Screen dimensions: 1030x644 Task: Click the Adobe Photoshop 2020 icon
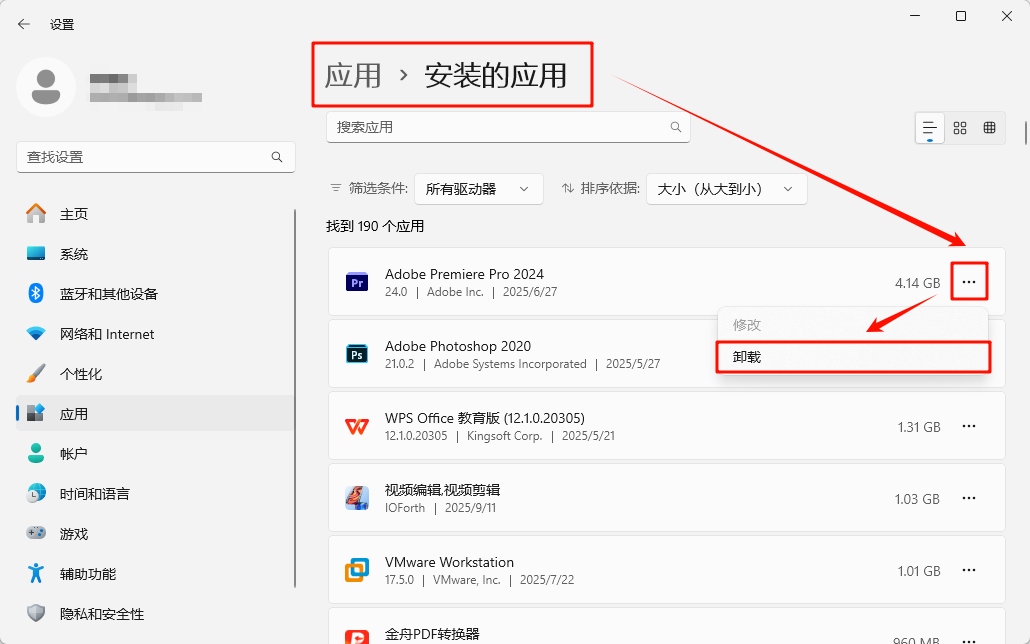(357, 354)
